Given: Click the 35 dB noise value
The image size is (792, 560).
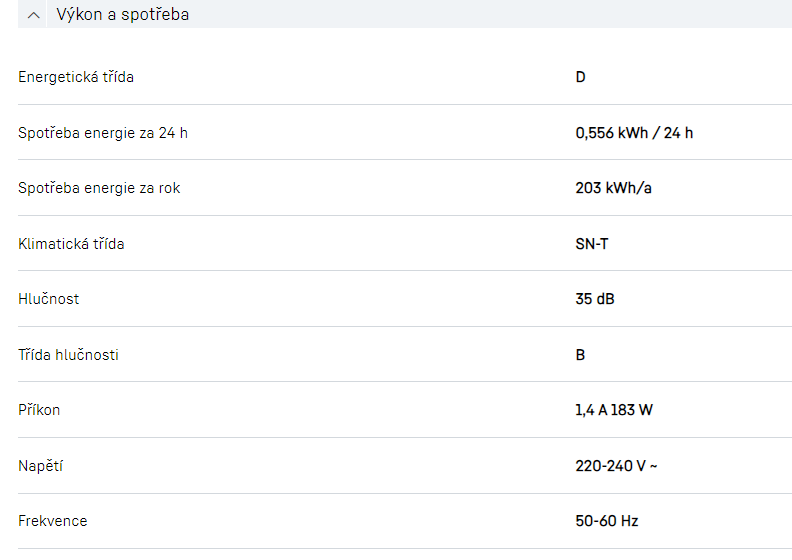Looking at the screenshot, I should [595, 299].
